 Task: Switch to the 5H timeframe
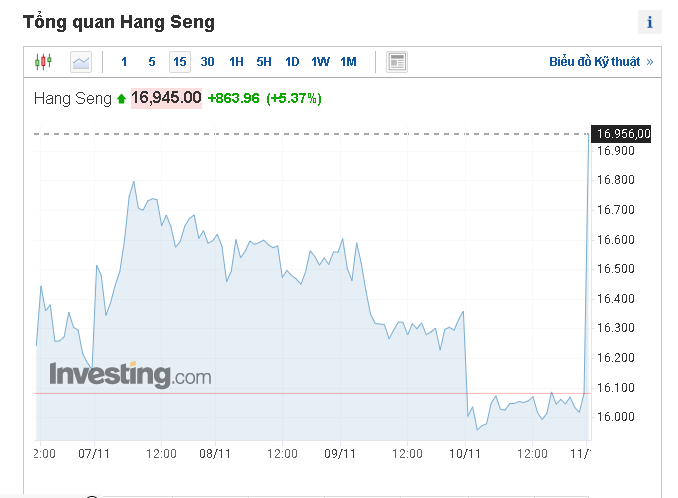coord(264,62)
